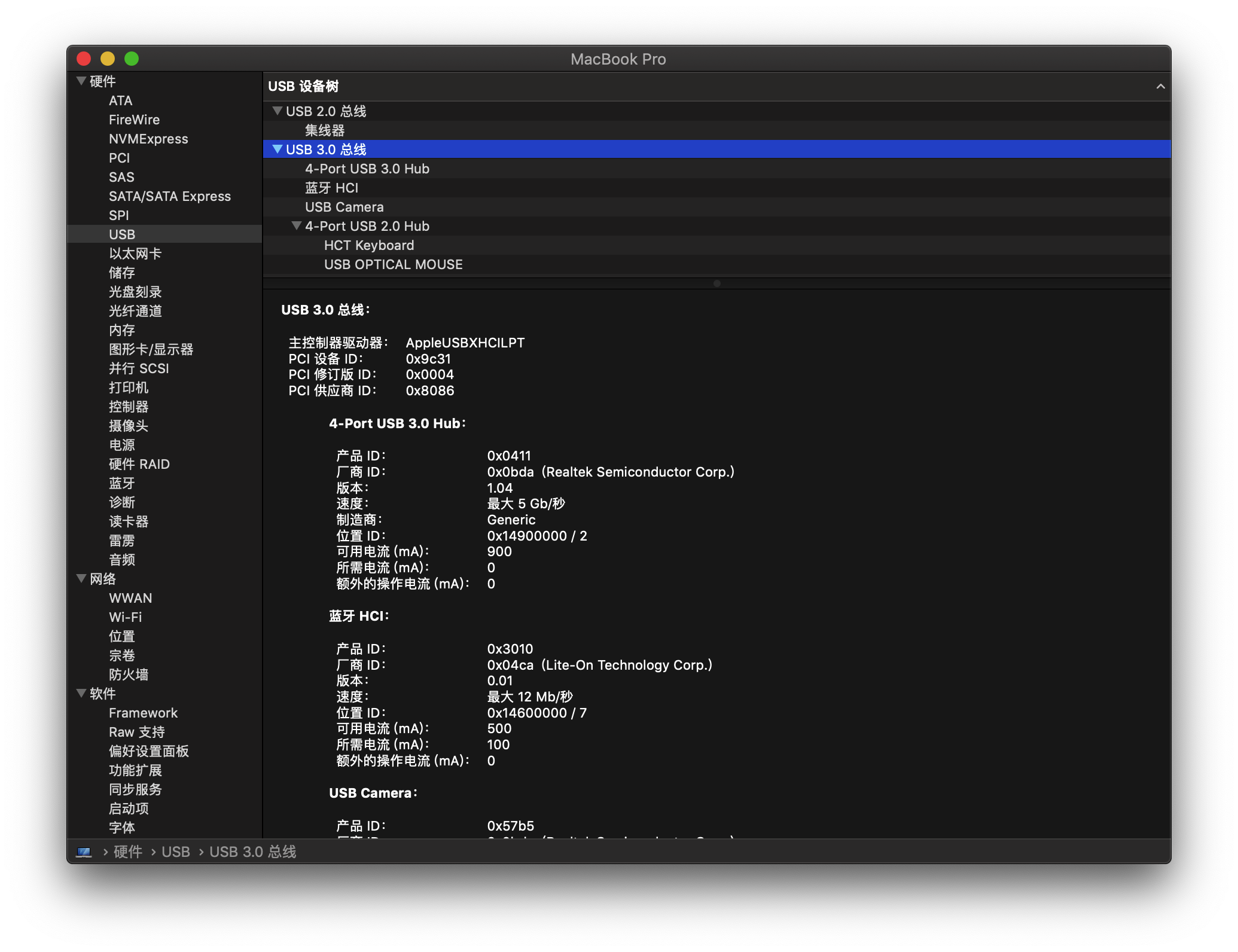Collapse the Network section triangle
The height and width of the screenshot is (952, 1238).
[81, 578]
